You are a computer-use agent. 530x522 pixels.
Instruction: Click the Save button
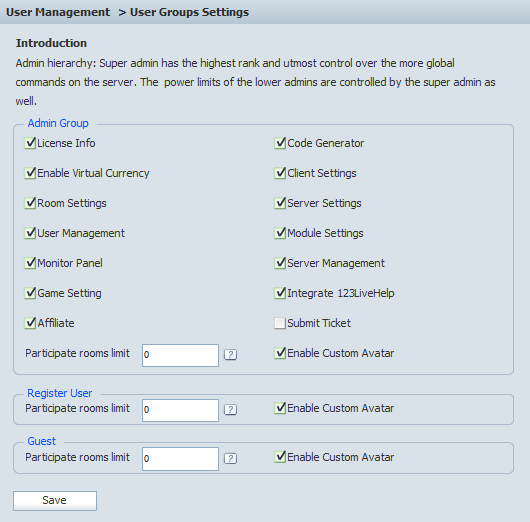(55, 501)
